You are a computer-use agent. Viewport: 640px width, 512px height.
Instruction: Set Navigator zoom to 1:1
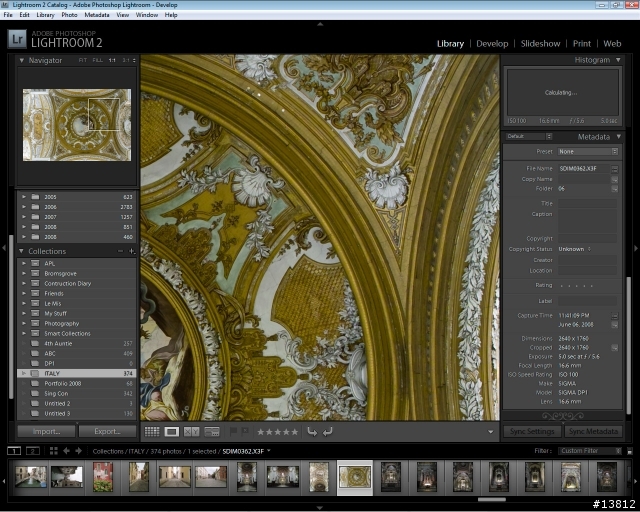[112, 60]
